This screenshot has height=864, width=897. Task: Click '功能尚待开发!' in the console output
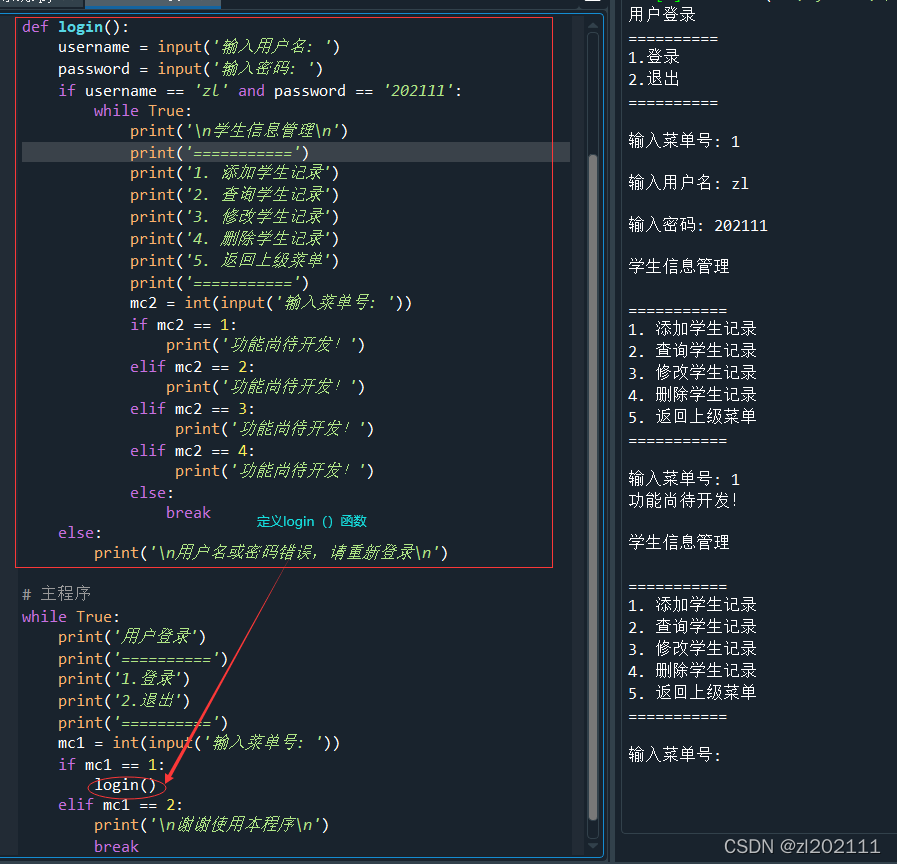[x=683, y=501]
